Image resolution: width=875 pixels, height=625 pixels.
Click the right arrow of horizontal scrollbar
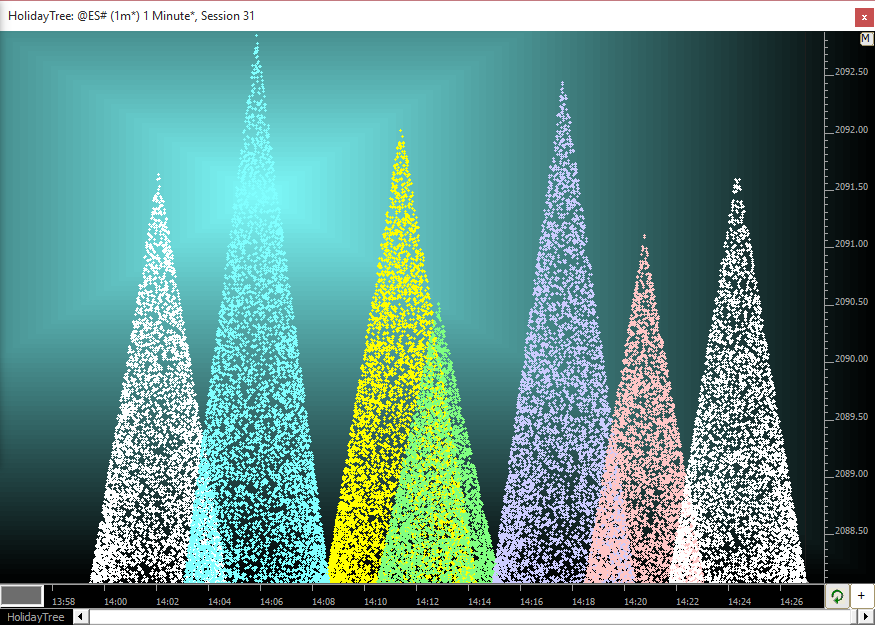(x=866, y=617)
